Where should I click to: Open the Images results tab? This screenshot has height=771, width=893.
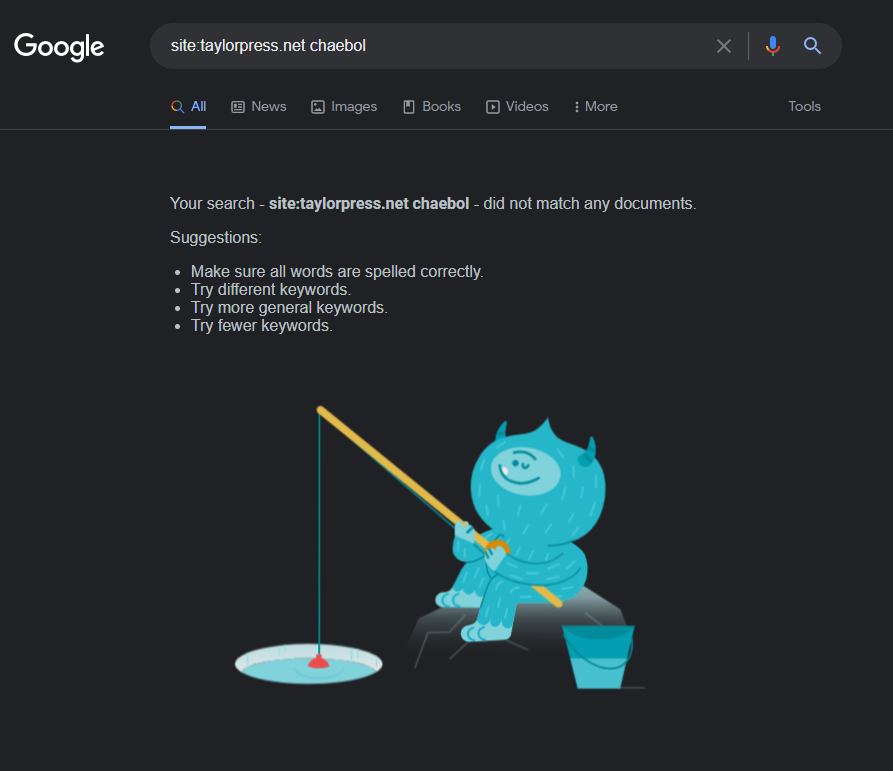pyautogui.click(x=344, y=106)
